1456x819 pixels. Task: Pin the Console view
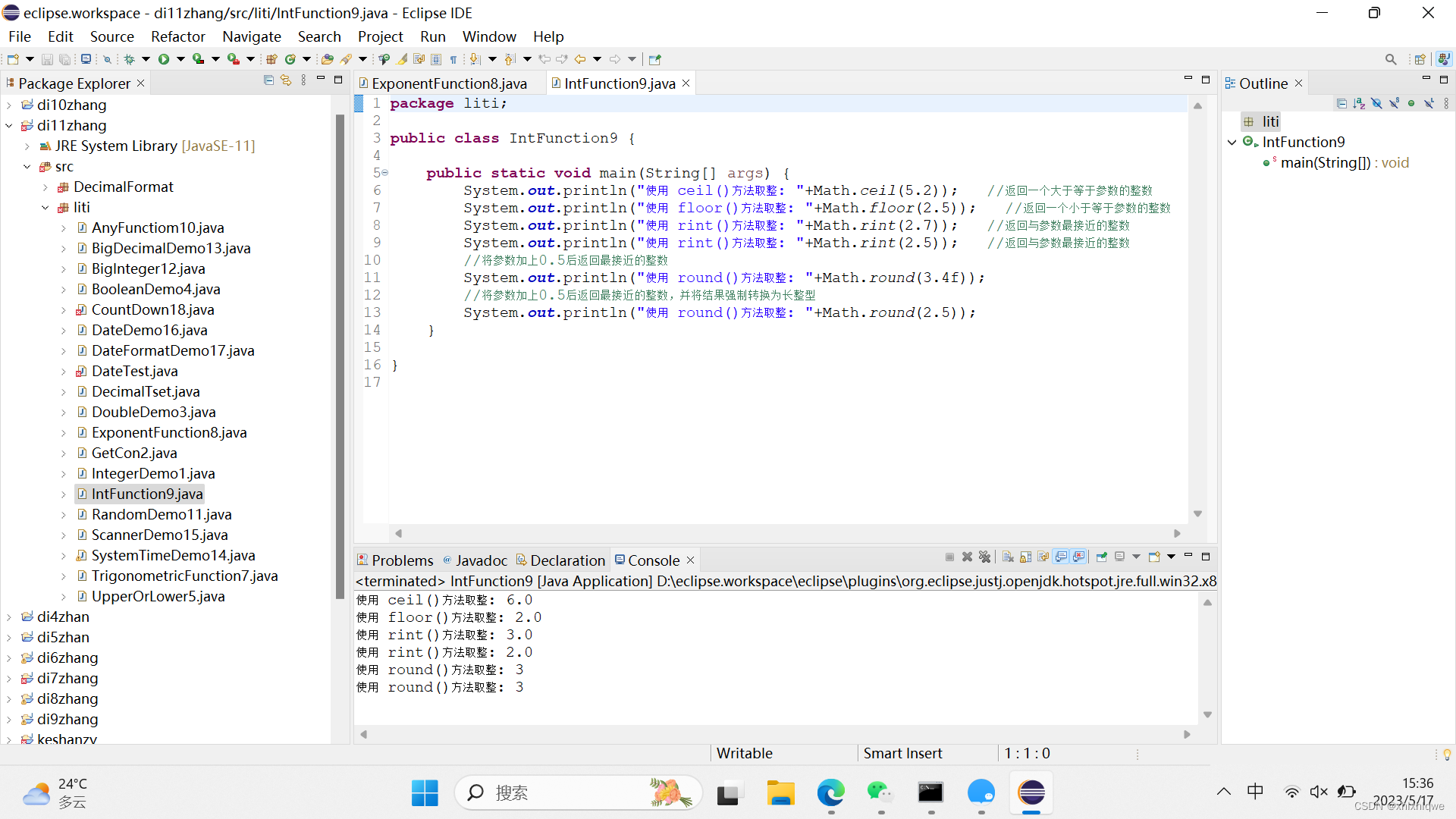1101,557
